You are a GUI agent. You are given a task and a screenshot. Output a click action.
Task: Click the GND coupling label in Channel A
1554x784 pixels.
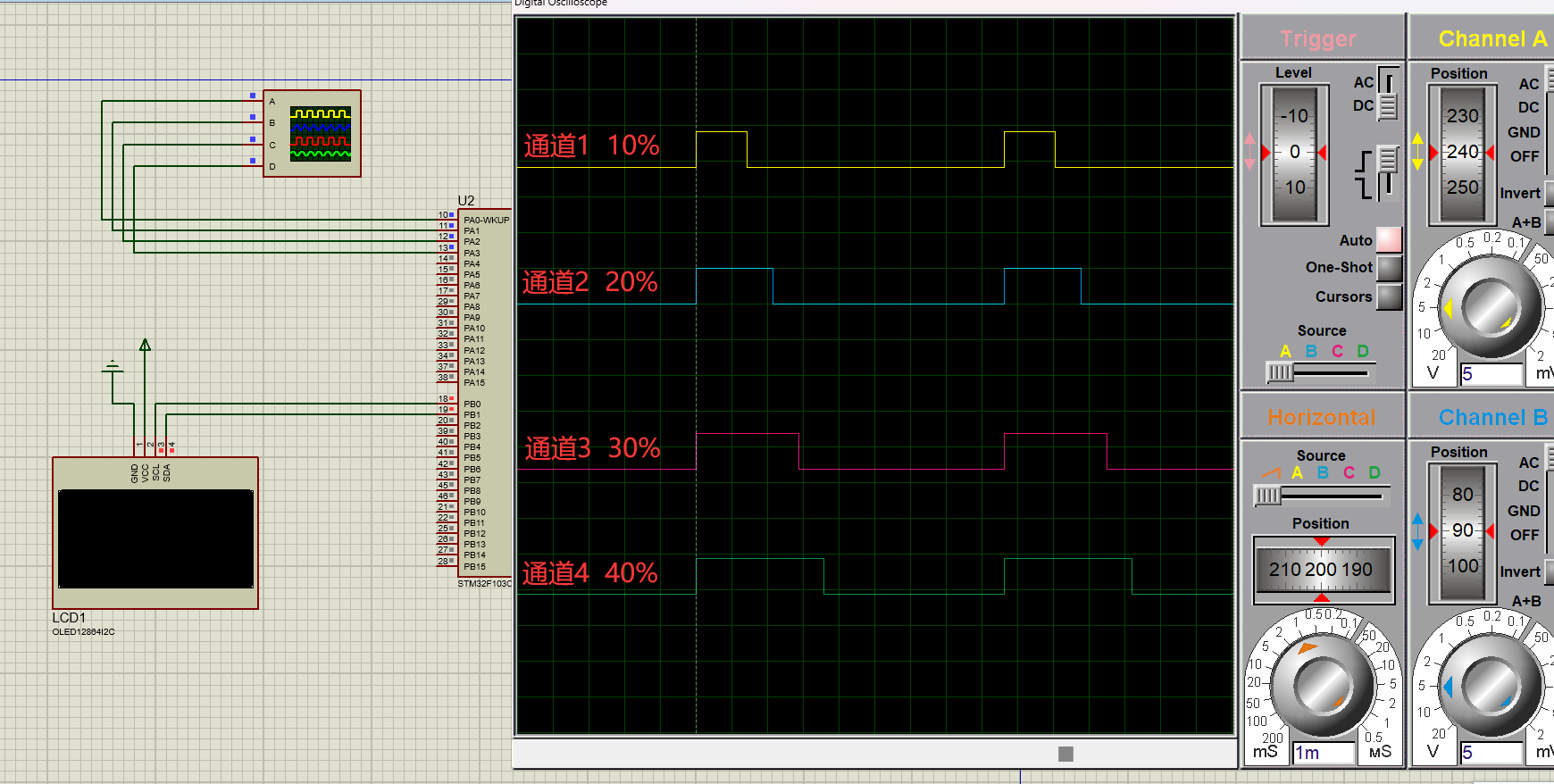pyautogui.click(x=1524, y=132)
